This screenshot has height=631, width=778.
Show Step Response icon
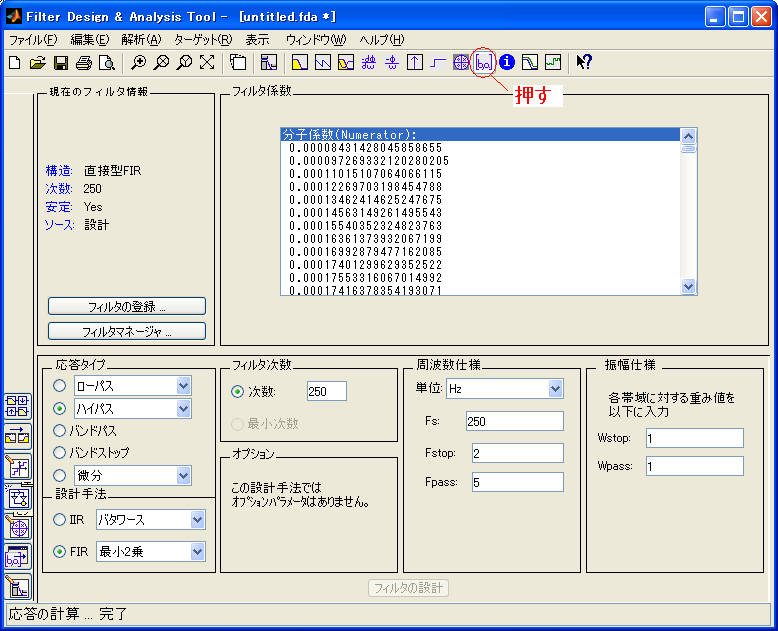tap(438, 63)
